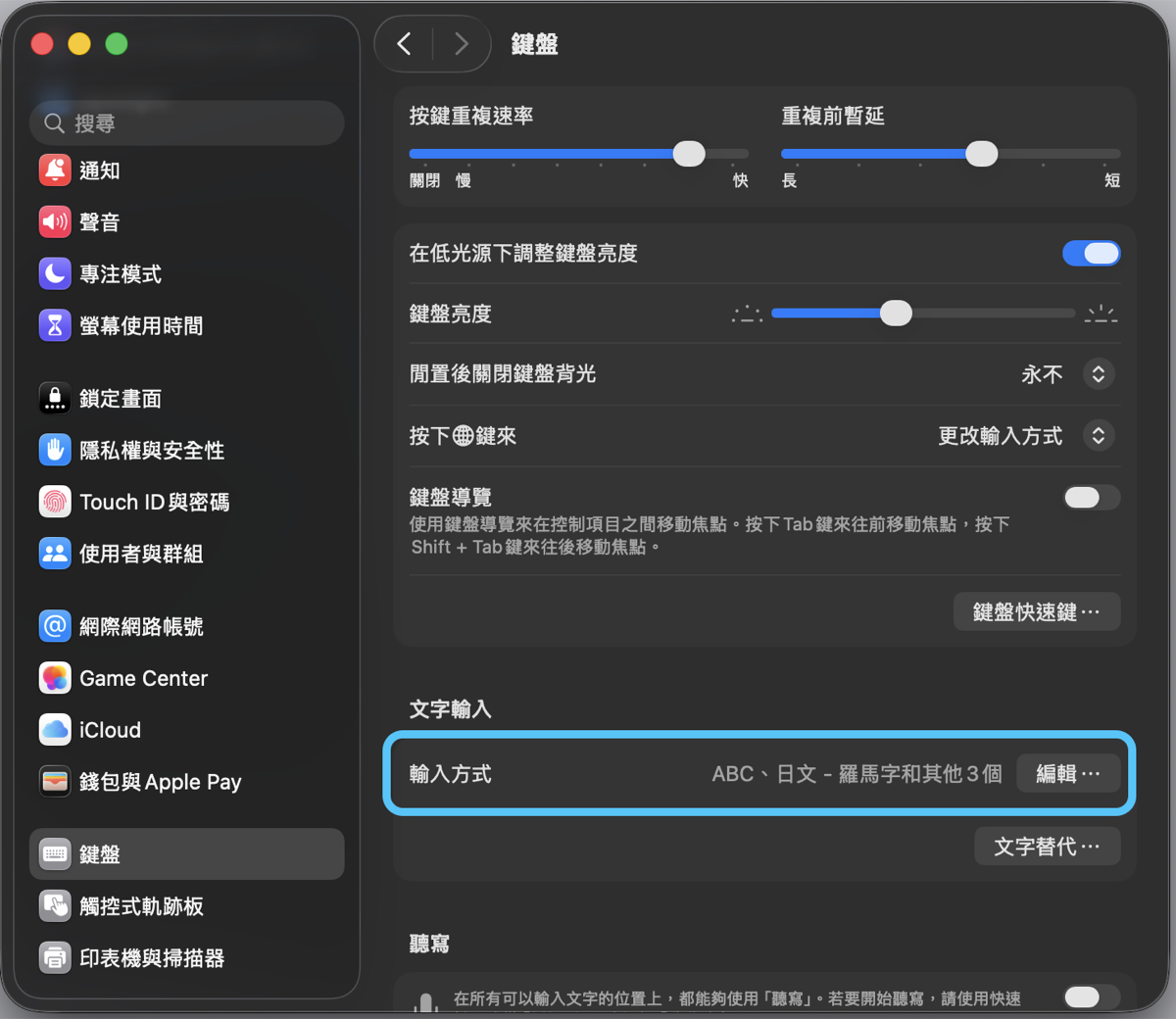Open the 閒置後關閉鍵盤背光 永不 popup
Screen dimensions: 1176x1019
click(x=1099, y=374)
